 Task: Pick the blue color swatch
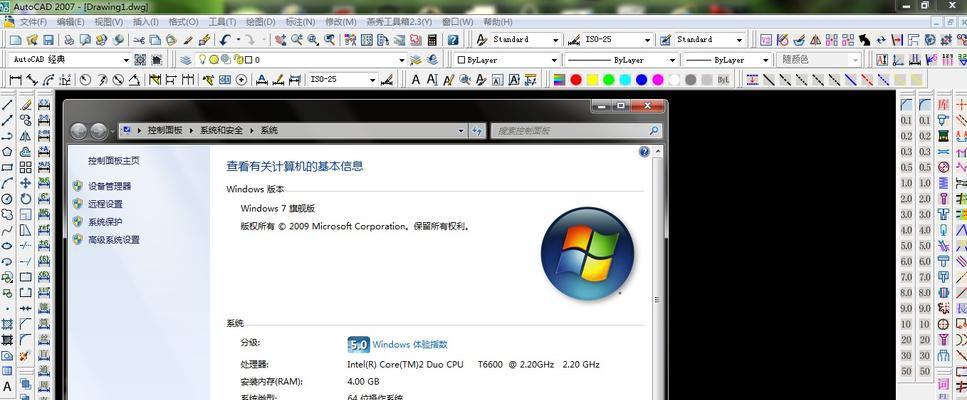click(642, 80)
